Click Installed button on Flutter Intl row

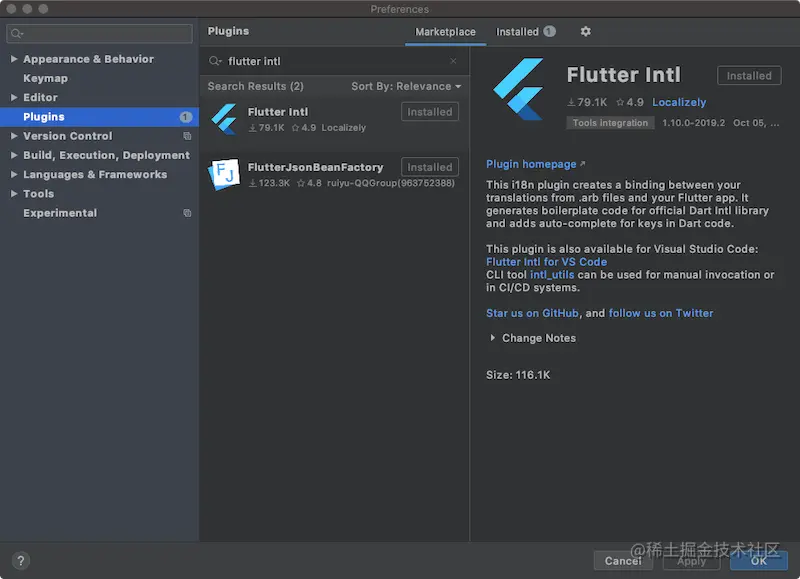coord(430,112)
